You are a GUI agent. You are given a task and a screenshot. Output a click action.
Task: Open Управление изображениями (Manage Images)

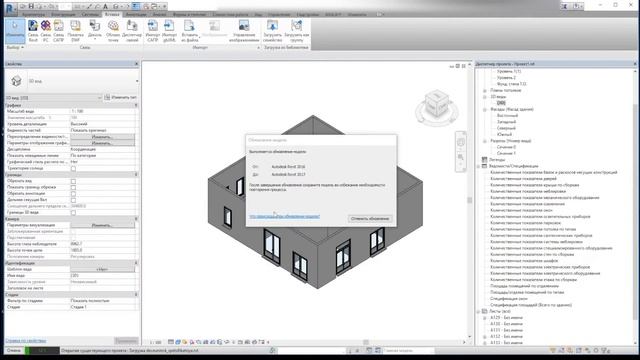coord(244,31)
